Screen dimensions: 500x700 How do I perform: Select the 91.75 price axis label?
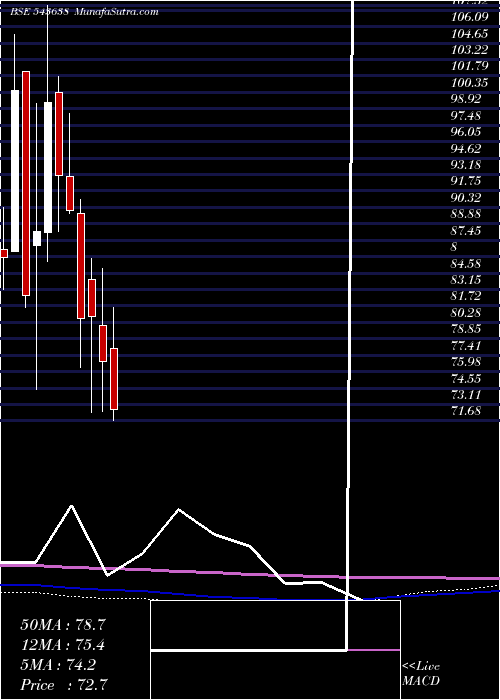coord(467,182)
